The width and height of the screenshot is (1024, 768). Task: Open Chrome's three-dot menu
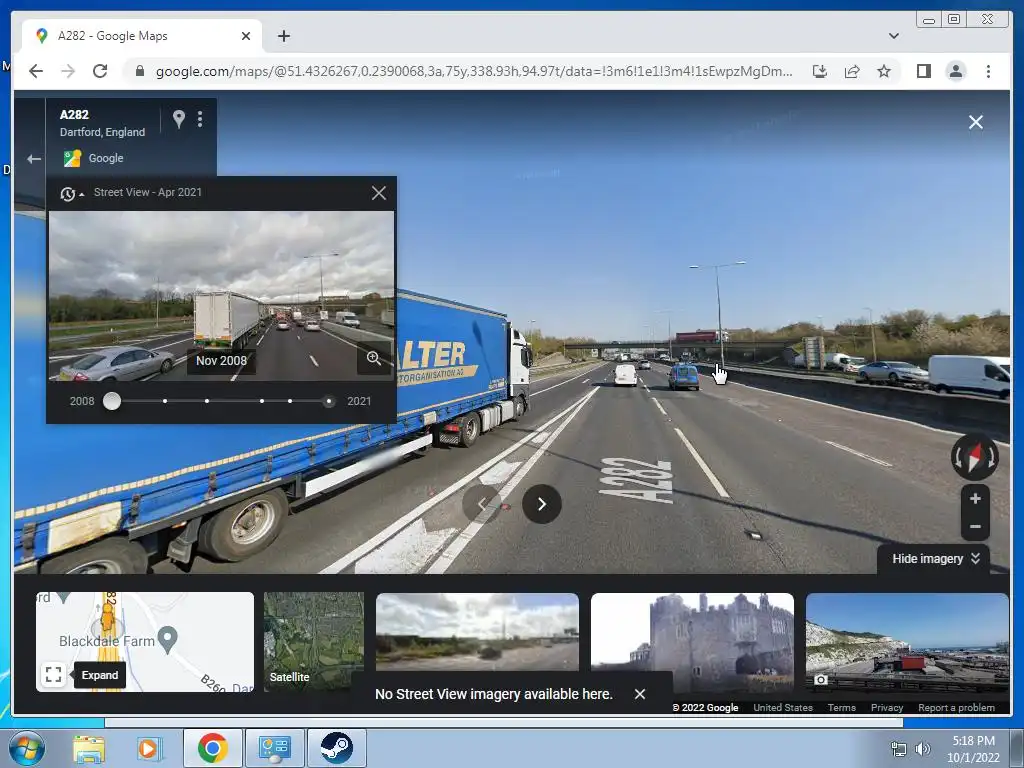988,71
